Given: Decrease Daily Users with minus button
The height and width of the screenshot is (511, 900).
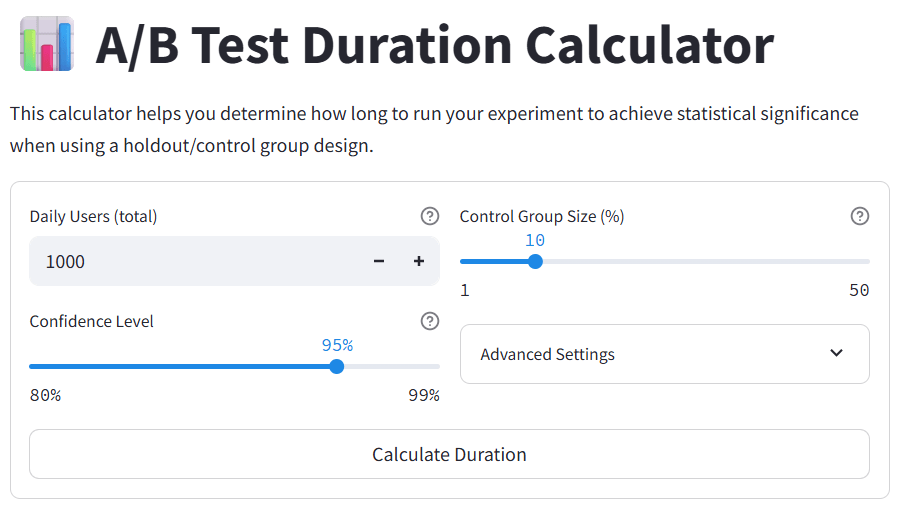Looking at the screenshot, I should tap(379, 262).
